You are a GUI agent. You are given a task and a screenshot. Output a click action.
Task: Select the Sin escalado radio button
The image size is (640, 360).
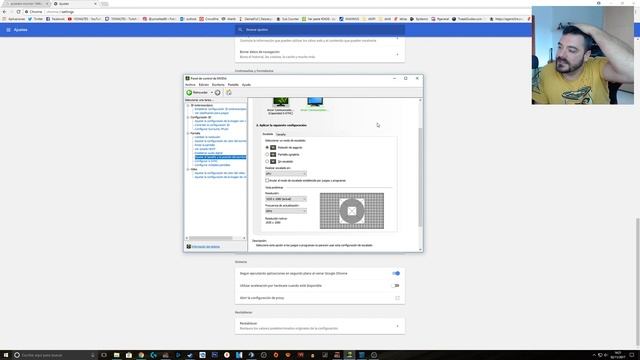coord(267,161)
